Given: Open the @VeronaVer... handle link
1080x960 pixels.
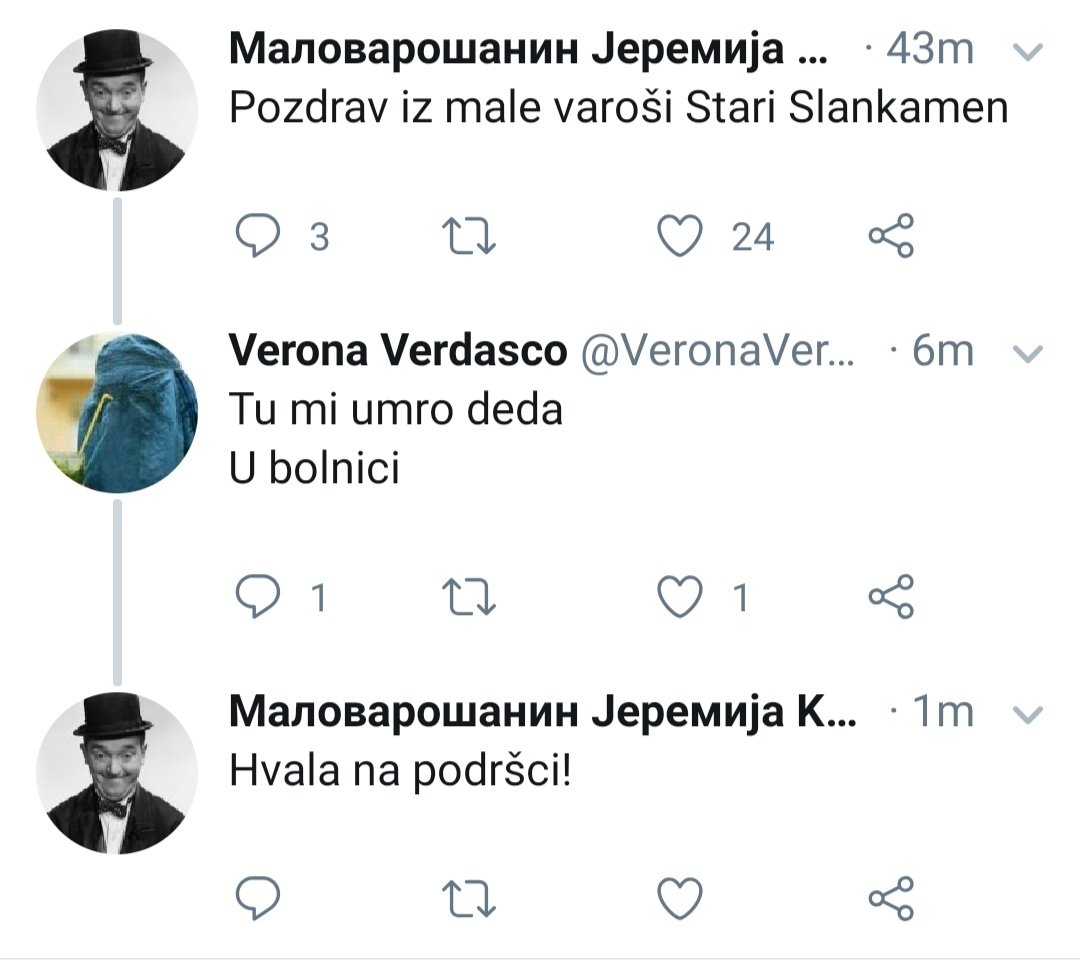Looking at the screenshot, I should coord(715,351).
